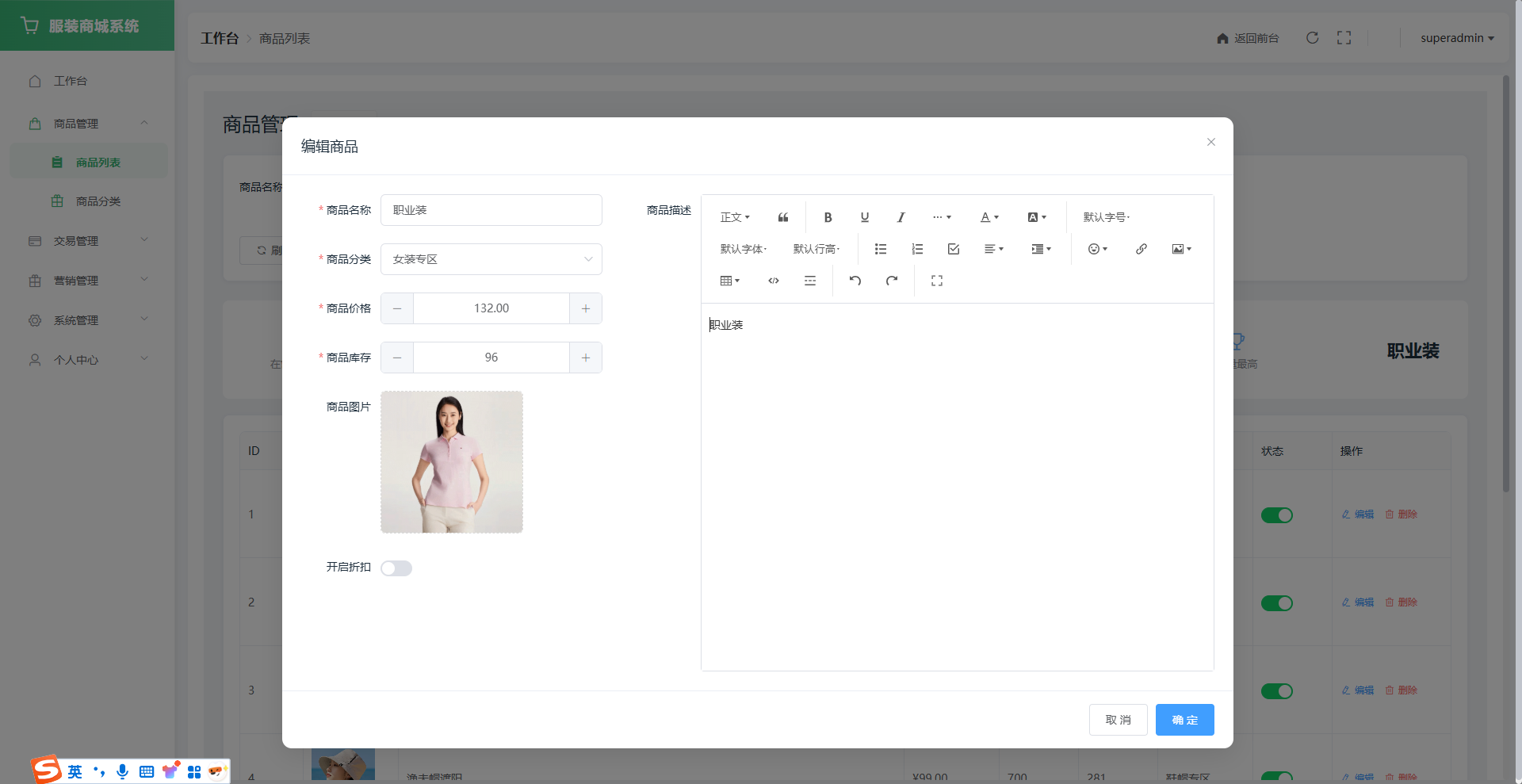1522x784 pixels.
Task: Toggle the to-do checkbox list tool
Action: 953,249
